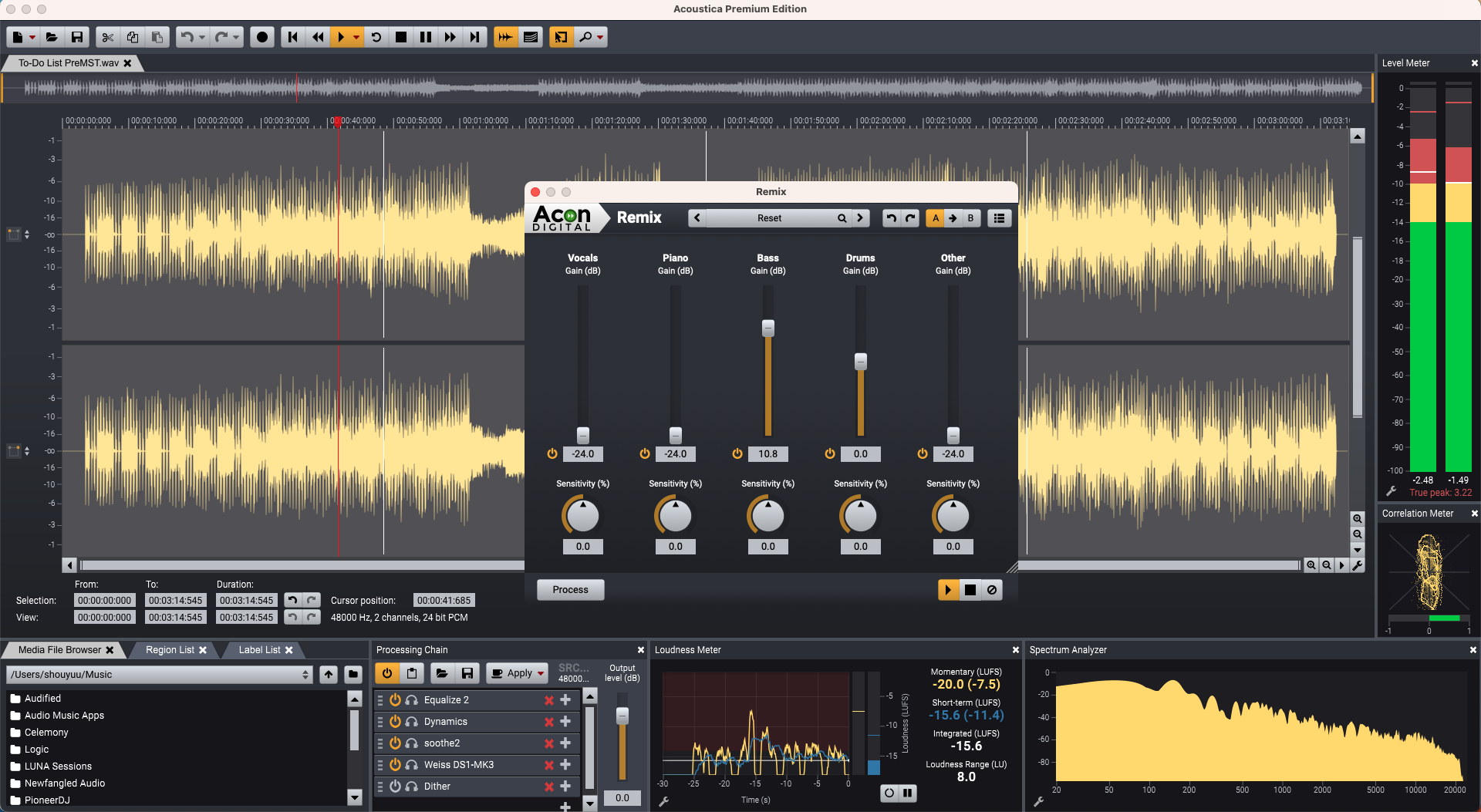Open the redo history dropdown arrow

pos(236,37)
